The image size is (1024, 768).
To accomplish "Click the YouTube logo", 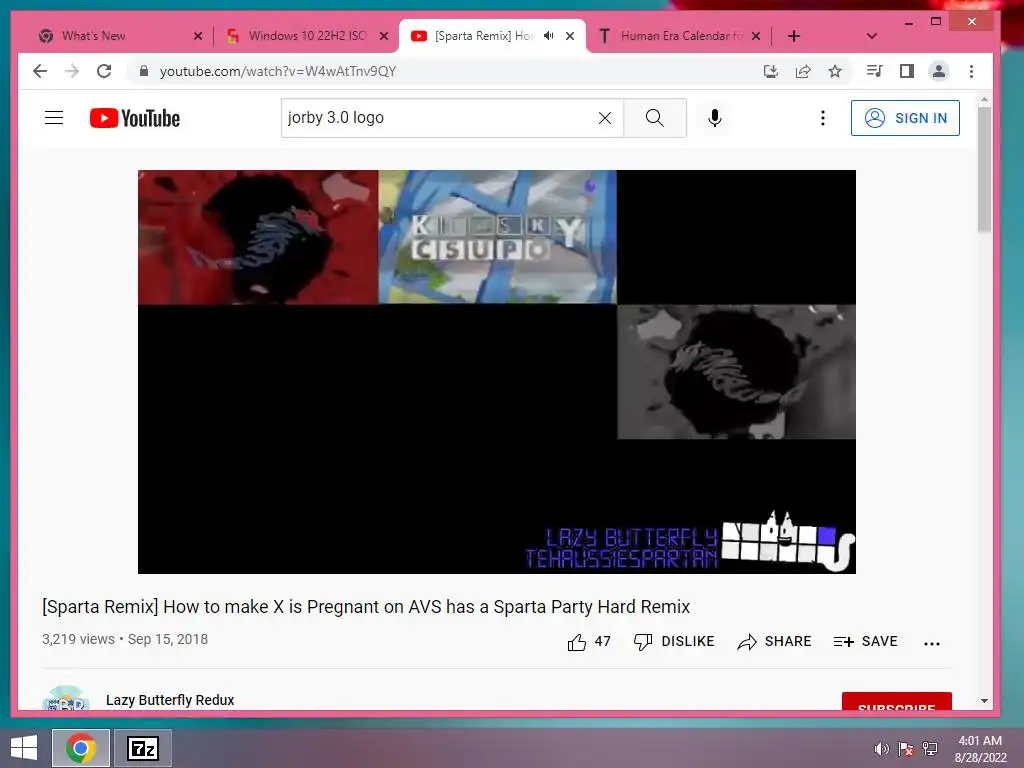I will (135, 118).
